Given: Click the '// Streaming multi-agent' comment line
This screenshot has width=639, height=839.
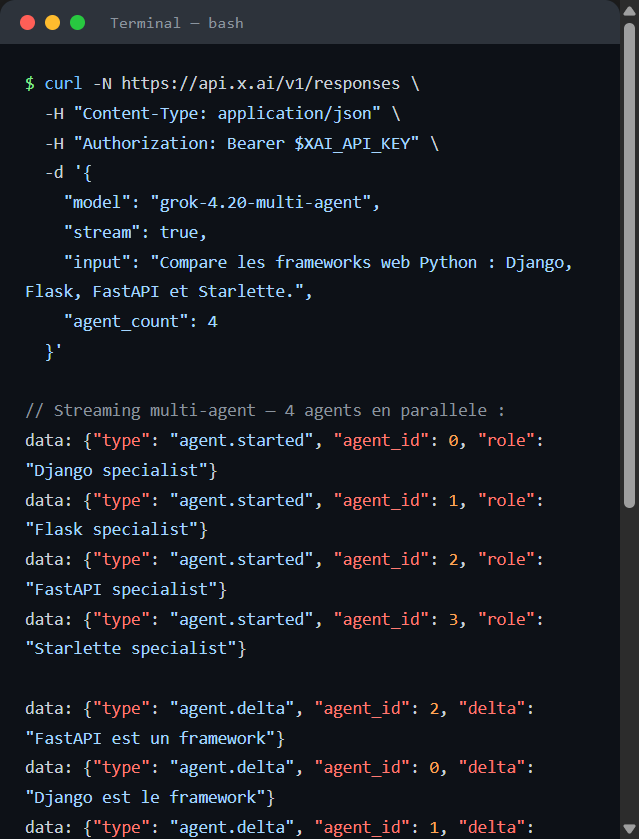Looking at the screenshot, I should (x=265, y=411).
